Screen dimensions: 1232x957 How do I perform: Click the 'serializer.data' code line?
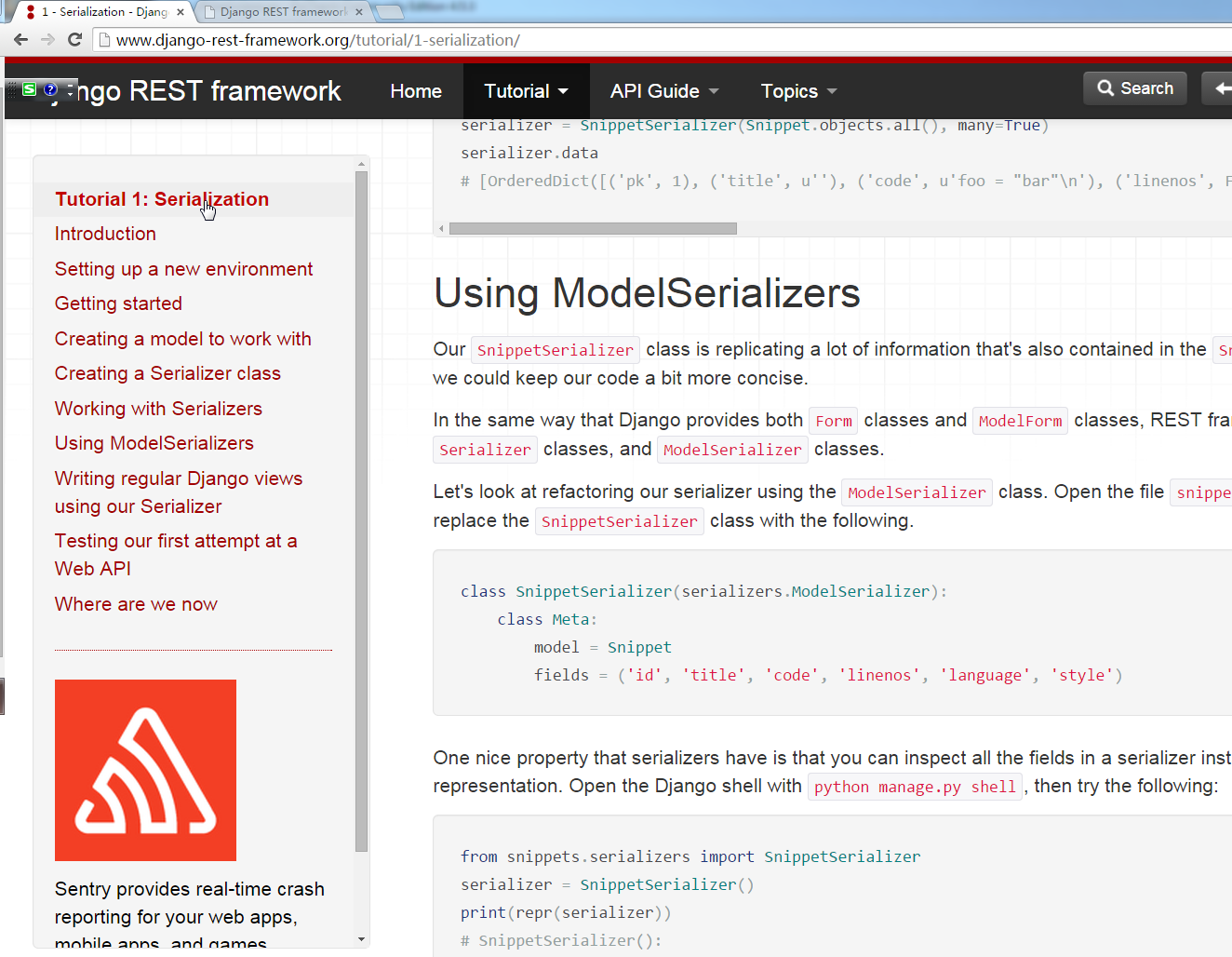click(529, 153)
